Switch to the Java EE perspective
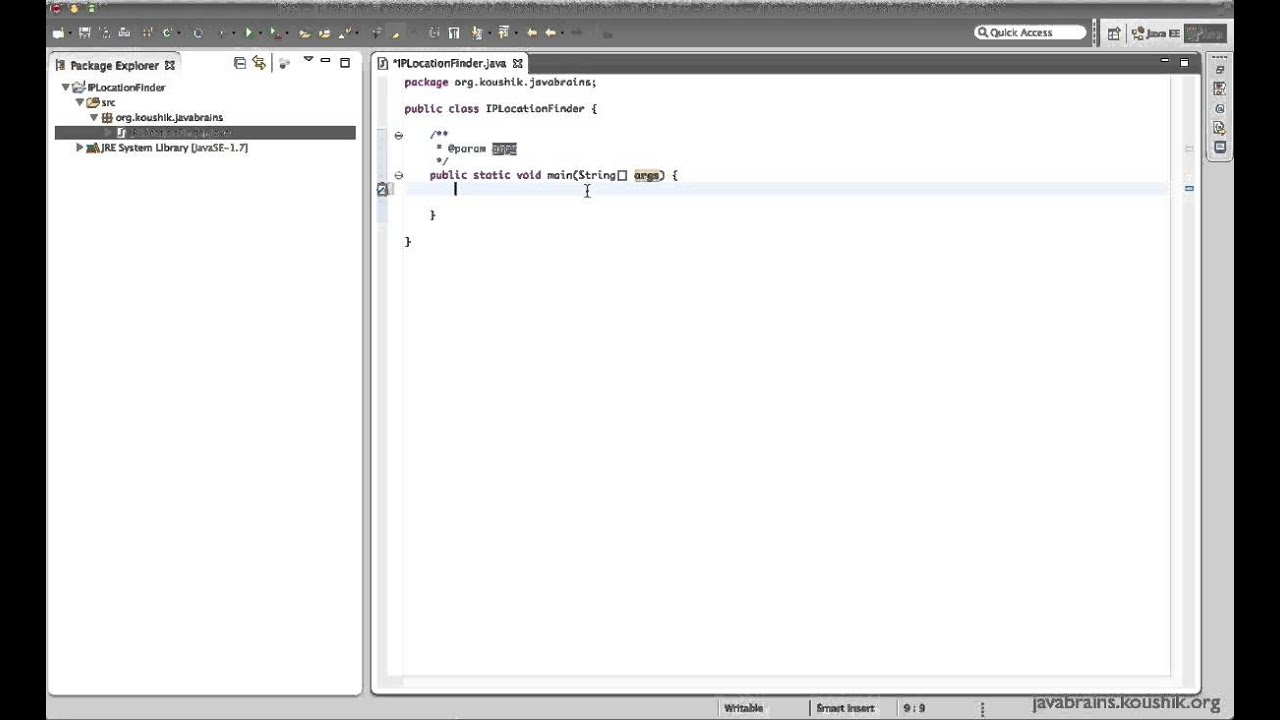1280x720 pixels. tap(1156, 33)
